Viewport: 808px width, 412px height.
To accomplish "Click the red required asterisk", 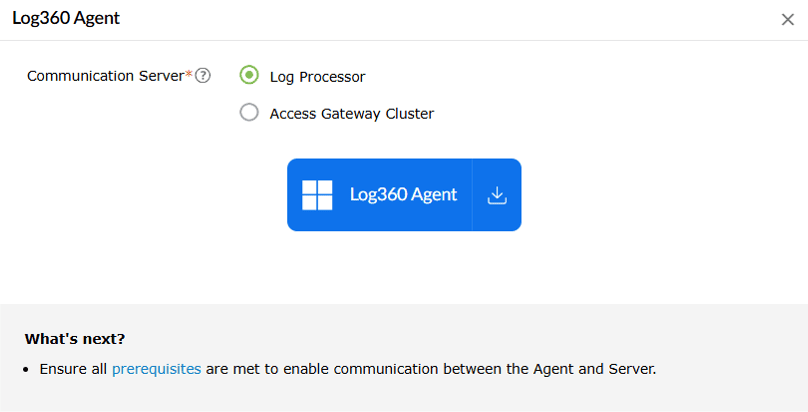I will tap(189, 74).
